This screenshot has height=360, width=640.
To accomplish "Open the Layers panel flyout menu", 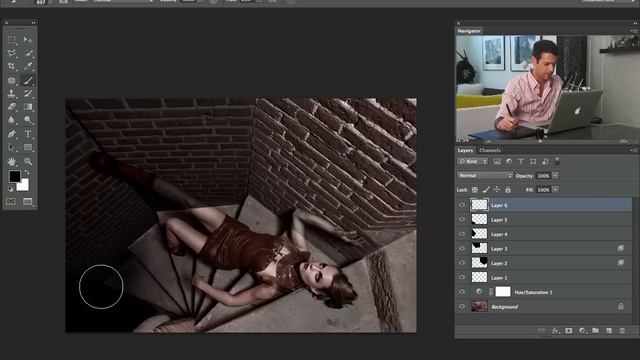I will click(x=634, y=150).
